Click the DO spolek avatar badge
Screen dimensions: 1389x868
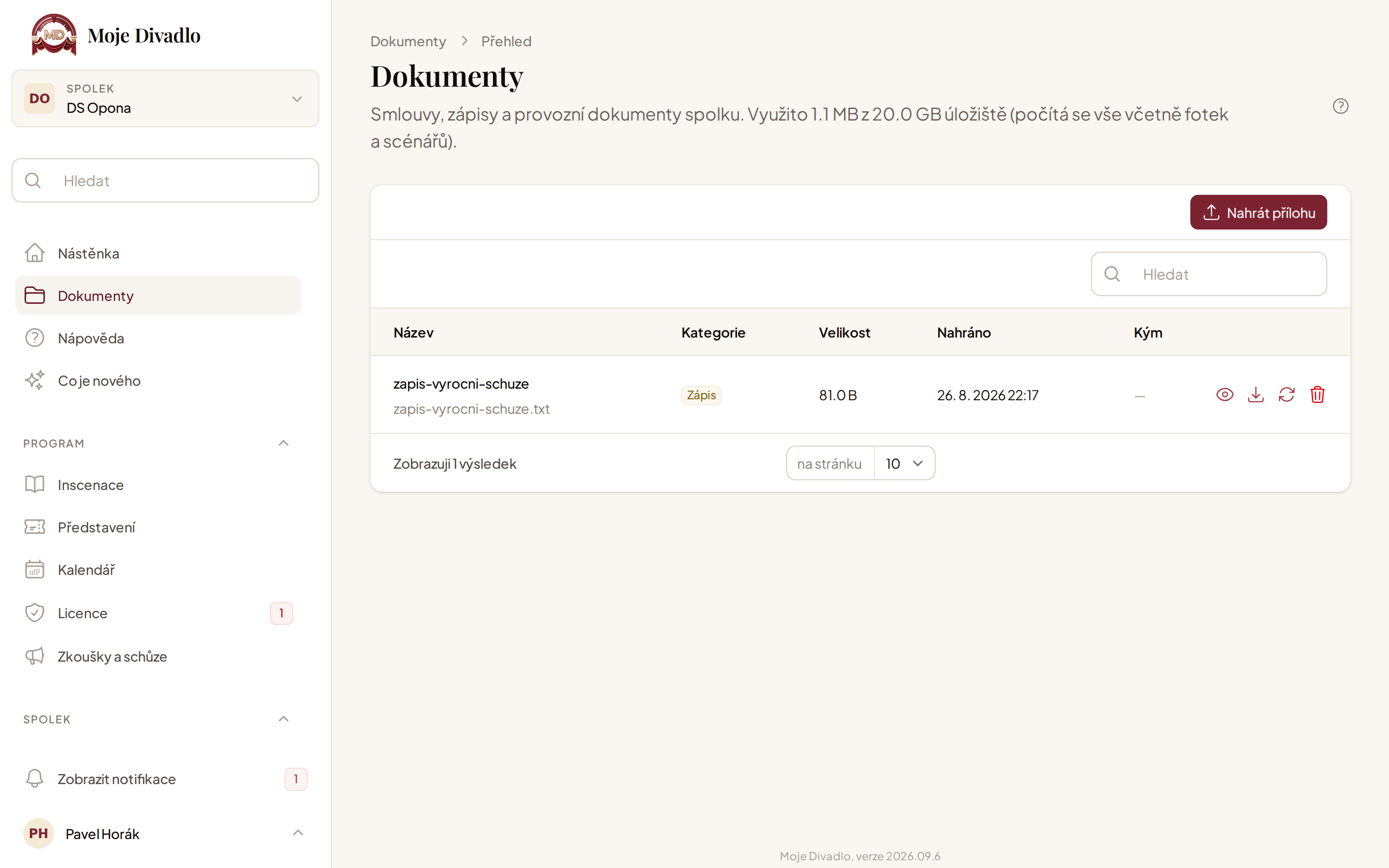coord(40,98)
